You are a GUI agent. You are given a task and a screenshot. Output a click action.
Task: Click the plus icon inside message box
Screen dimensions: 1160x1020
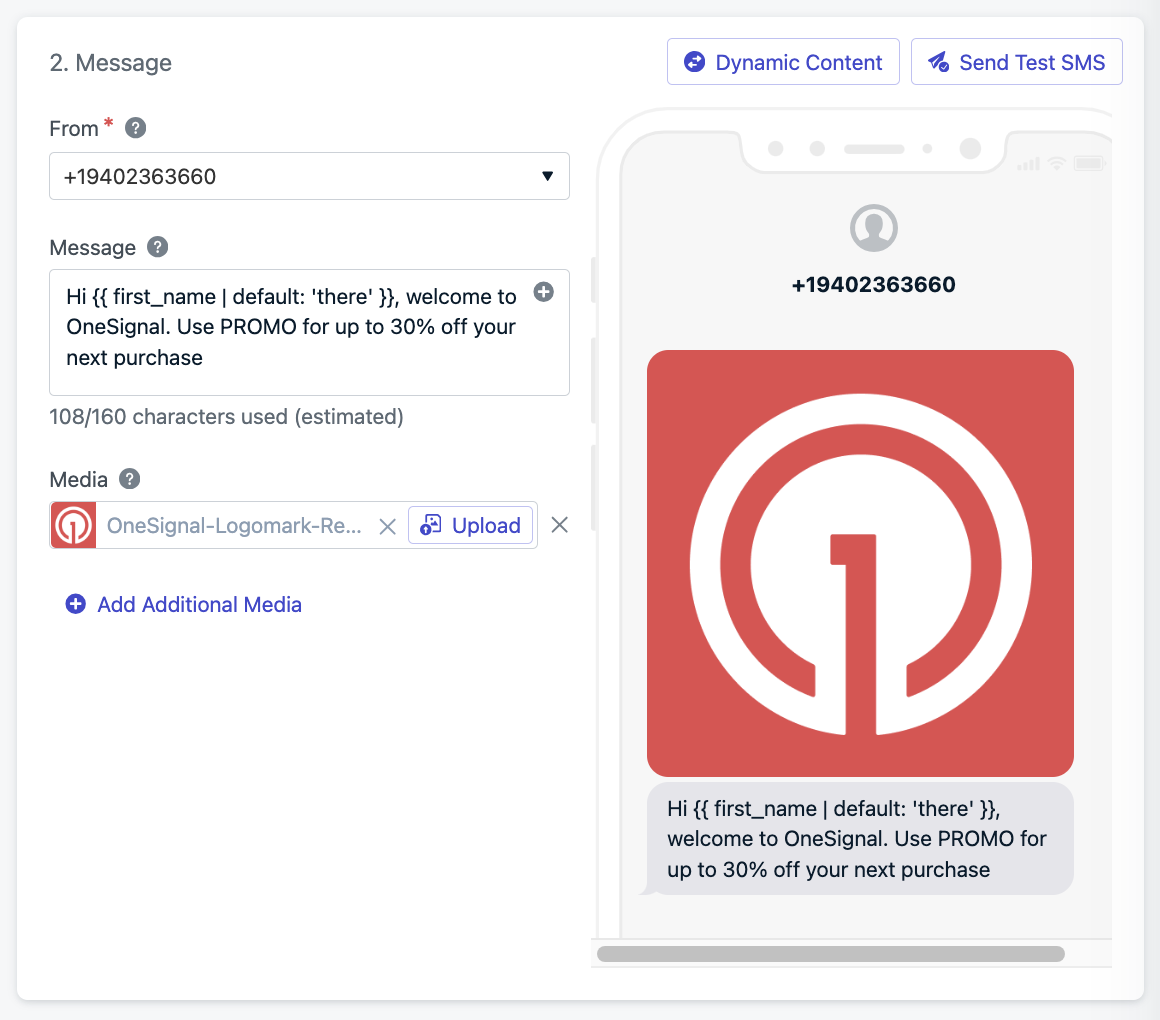544,292
